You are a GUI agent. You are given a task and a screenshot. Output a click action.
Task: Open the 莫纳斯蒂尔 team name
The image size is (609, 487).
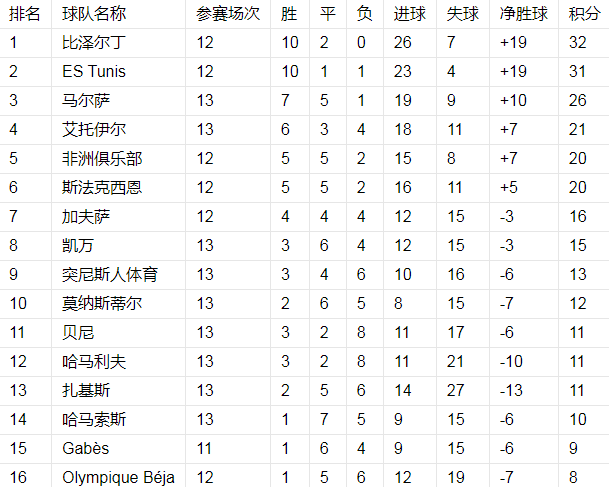102,304
